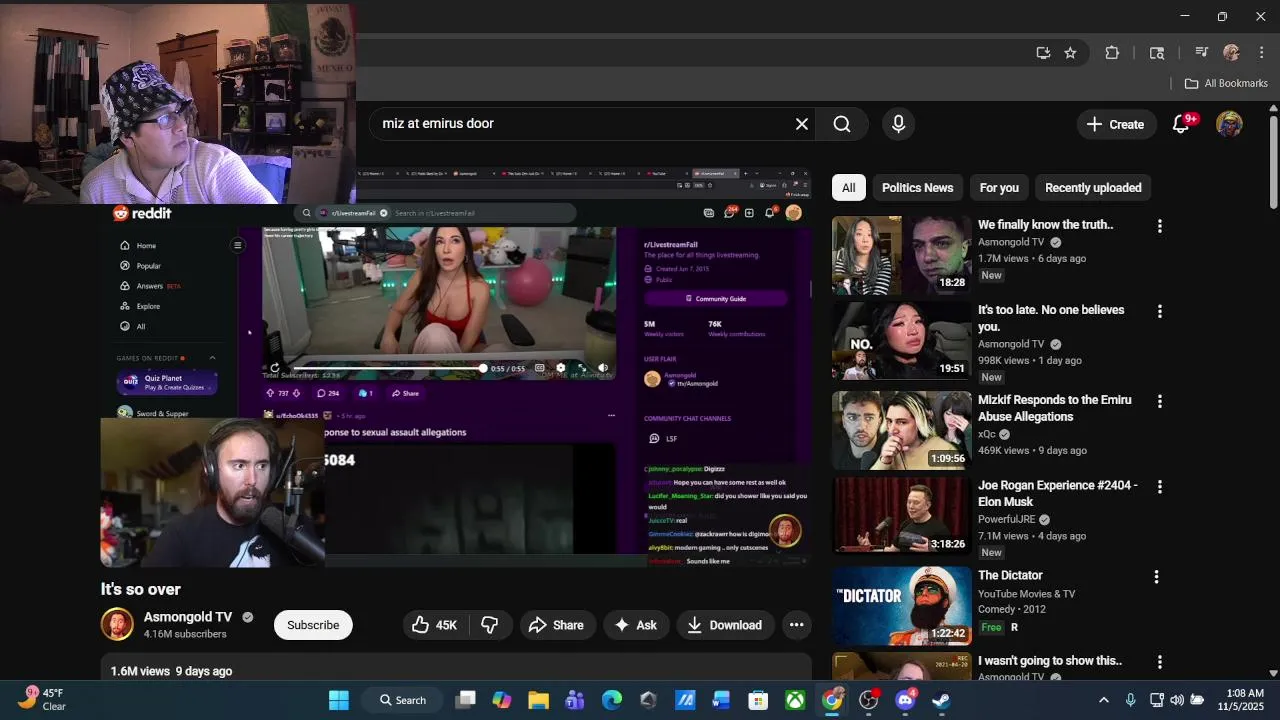
Task: Open File Explorer from taskbar
Action: pyautogui.click(x=538, y=700)
